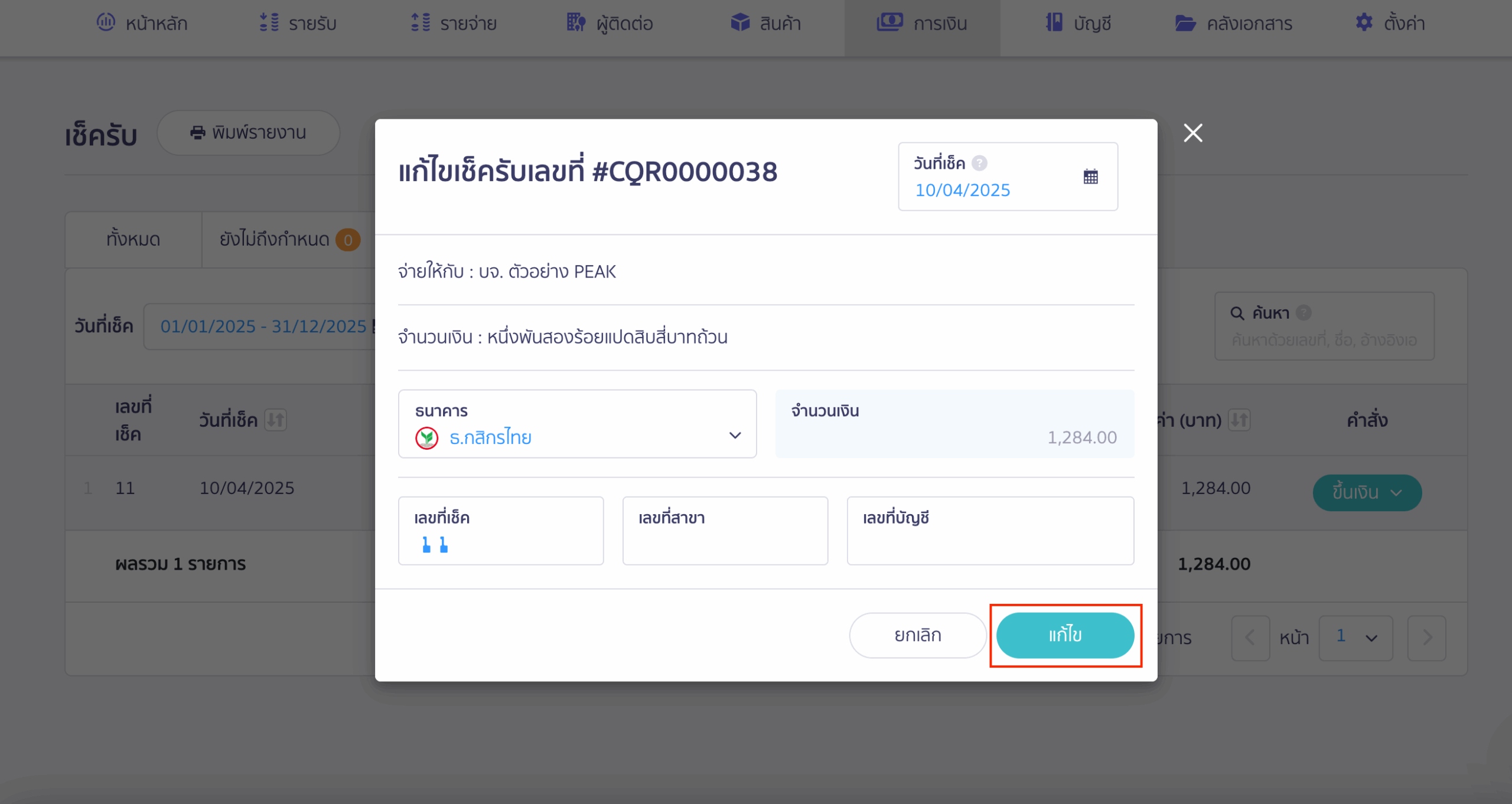The width and height of the screenshot is (1512, 804).
Task: Sort by amount (บาท) column arrows
Action: point(1239,420)
